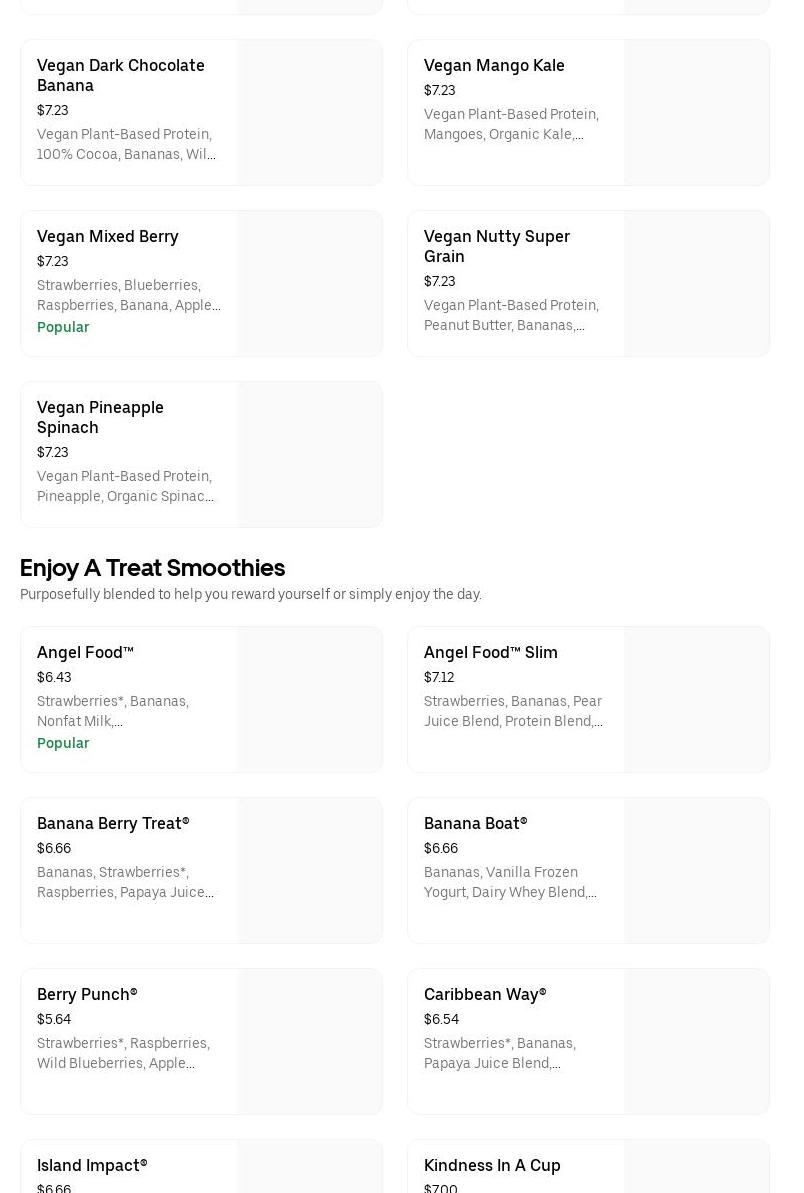This screenshot has width=804, height=1193.
Task: Click the Enjoy A Treat Smoothies heading
Action: coord(152,567)
